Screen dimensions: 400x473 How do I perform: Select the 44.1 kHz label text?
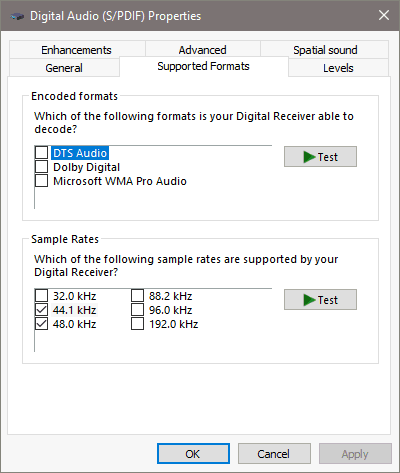pos(74,310)
